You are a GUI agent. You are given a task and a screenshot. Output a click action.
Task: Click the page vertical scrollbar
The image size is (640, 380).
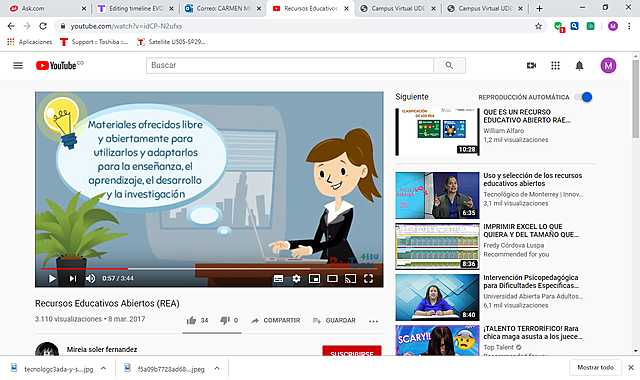click(636, 98)
